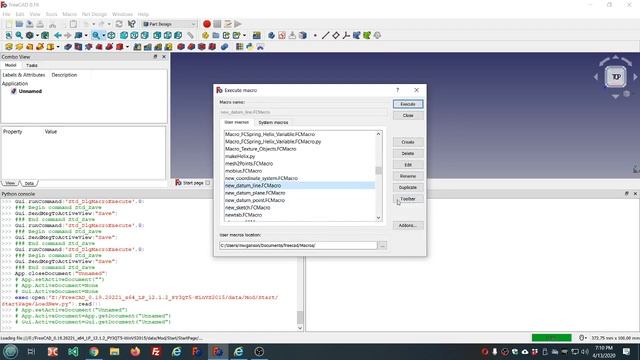This screenshot has height=360, width=640.
Task: Click the Execute button
Action: pos(408,104)
